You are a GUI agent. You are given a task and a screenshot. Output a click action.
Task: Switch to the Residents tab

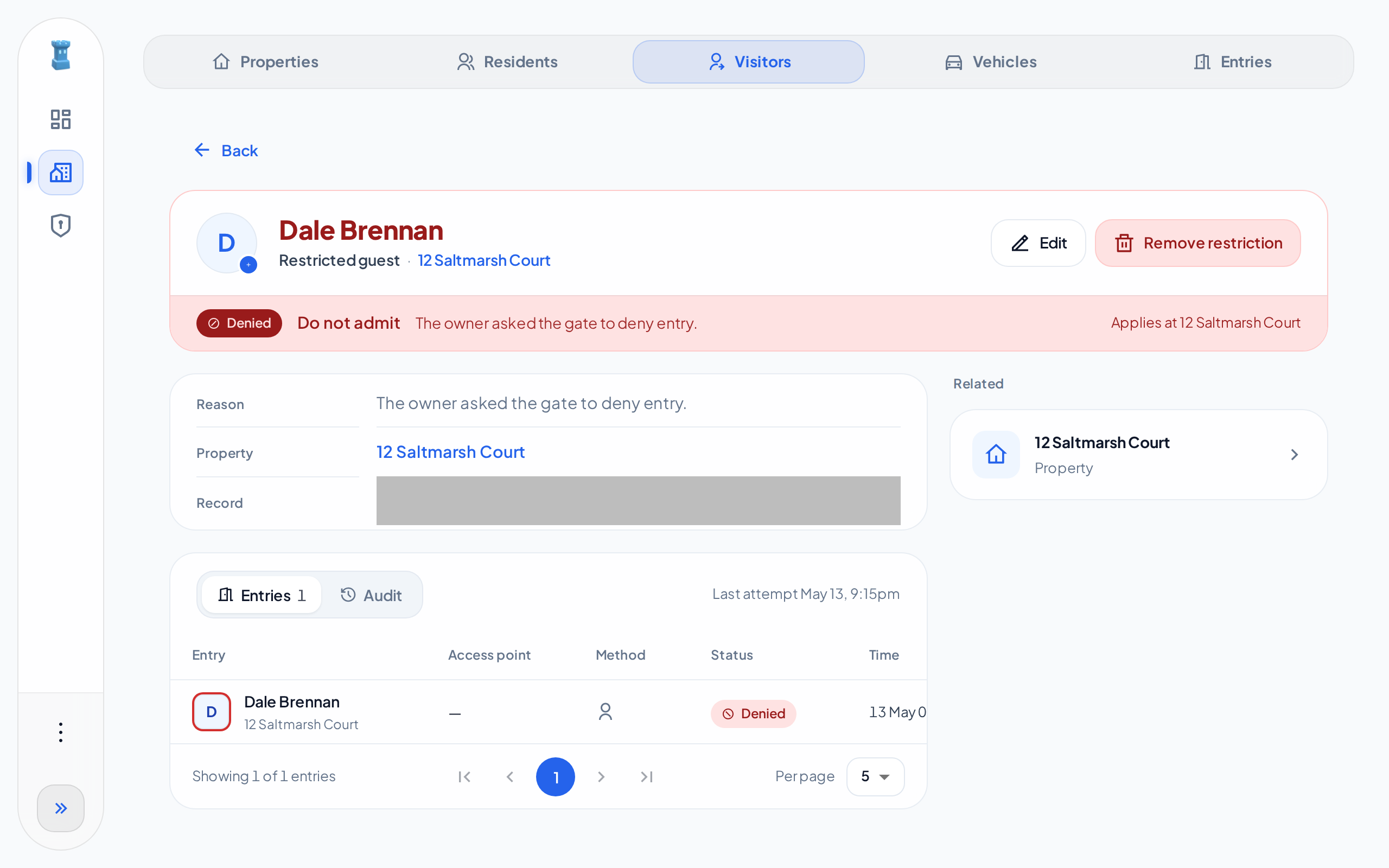(x=507, y=62)
